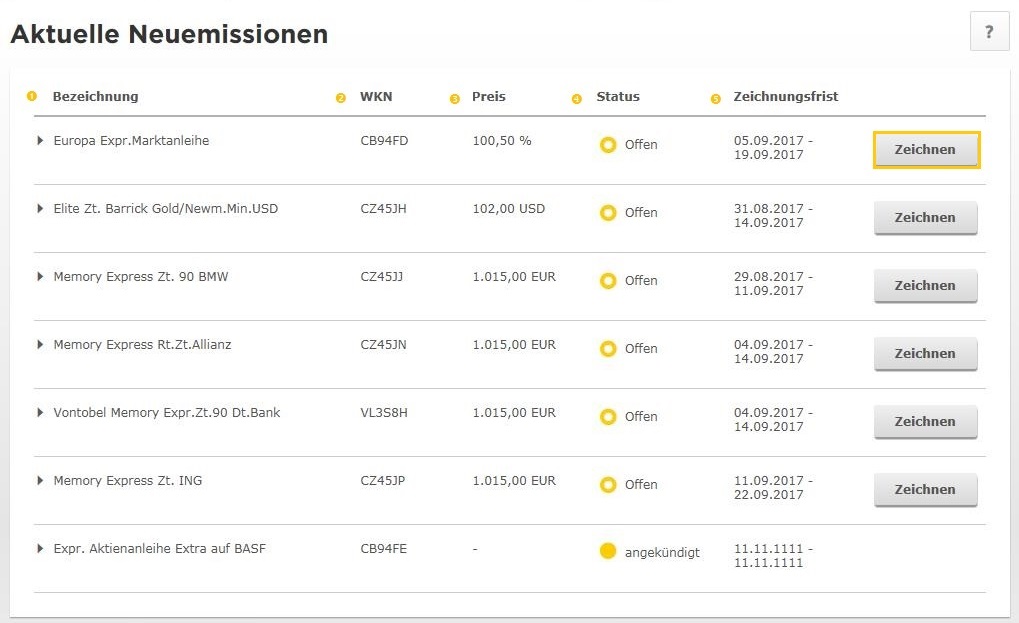Select the Memory Express Rt.Zt.Allianz name
This screenshot has width=1019, height=623.
(142, 344)
